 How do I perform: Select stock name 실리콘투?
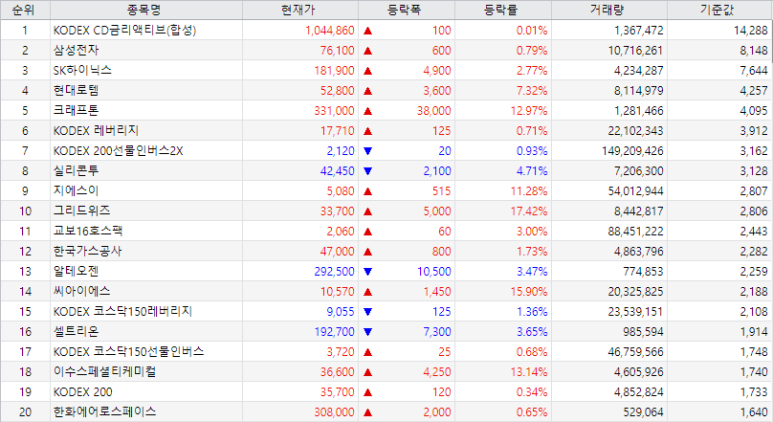[76, 171]
